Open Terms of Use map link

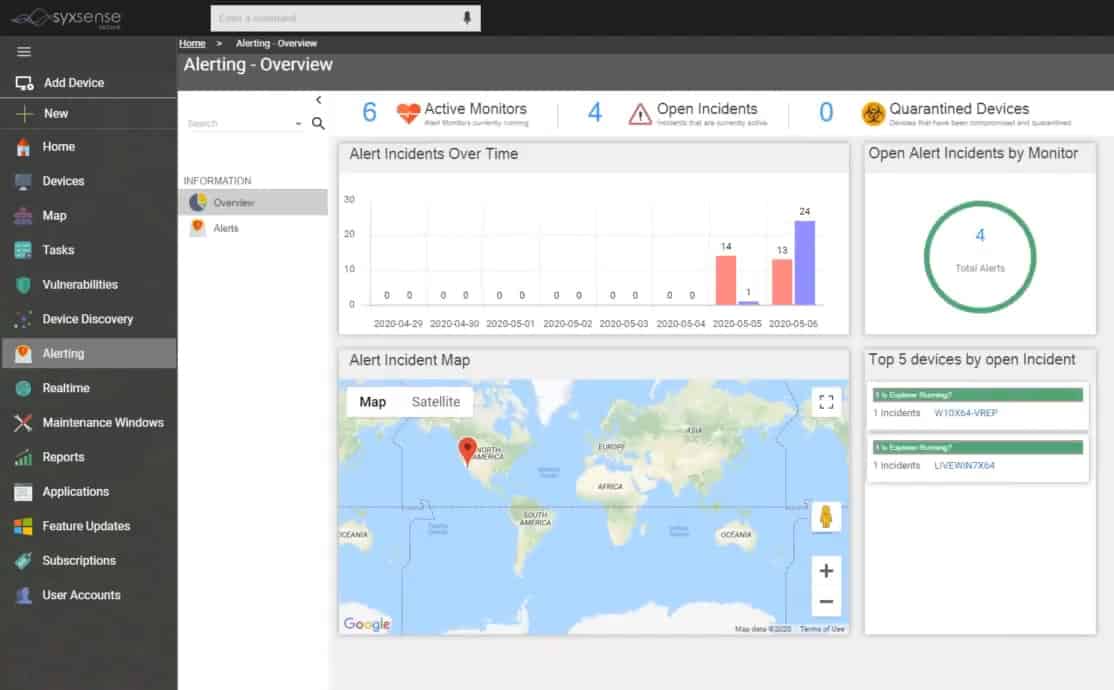click(x=822, y=629)
